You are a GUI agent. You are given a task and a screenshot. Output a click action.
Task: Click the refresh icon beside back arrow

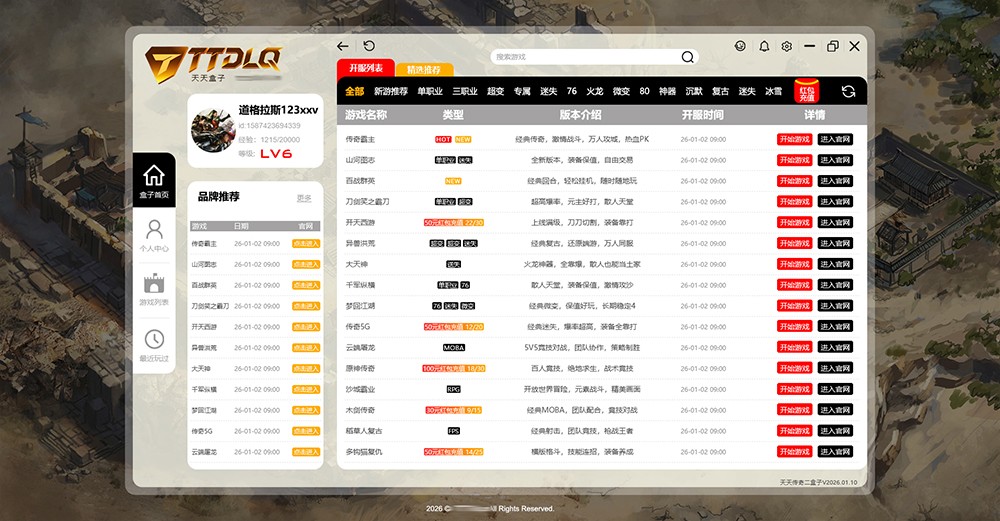(369, 46)
